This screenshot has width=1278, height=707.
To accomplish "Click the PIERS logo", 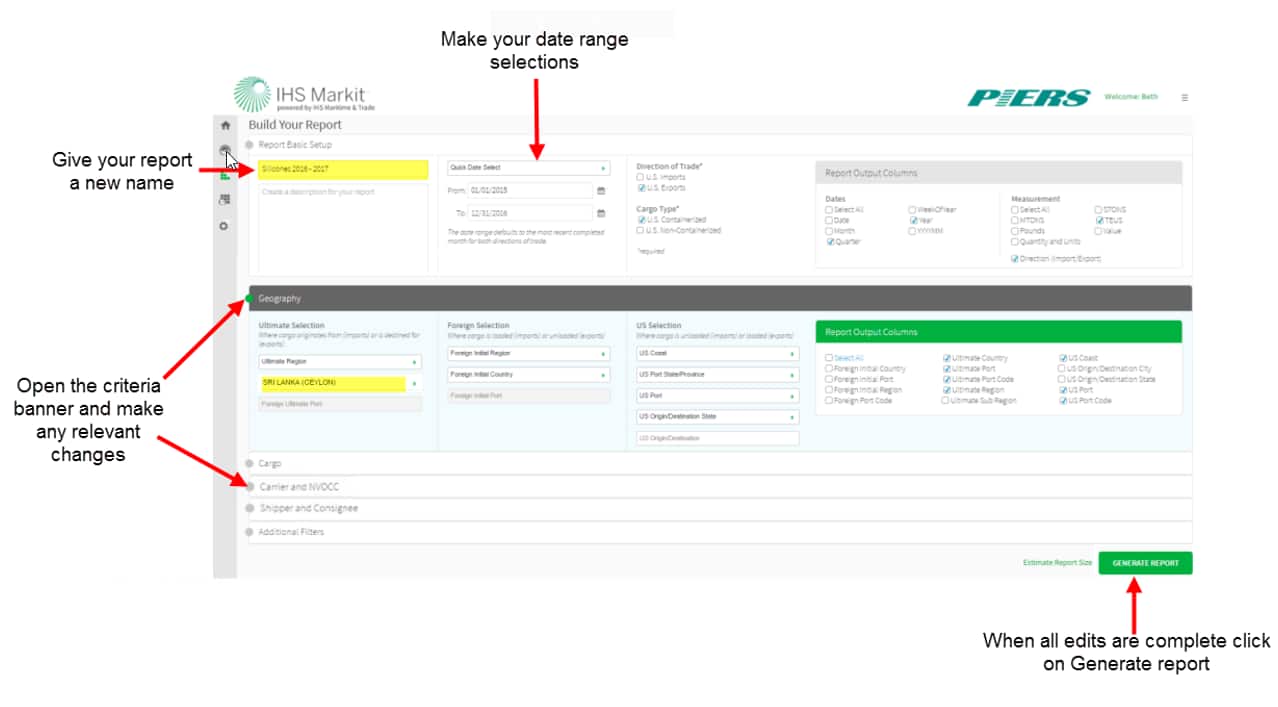I will coord(1029,98).
